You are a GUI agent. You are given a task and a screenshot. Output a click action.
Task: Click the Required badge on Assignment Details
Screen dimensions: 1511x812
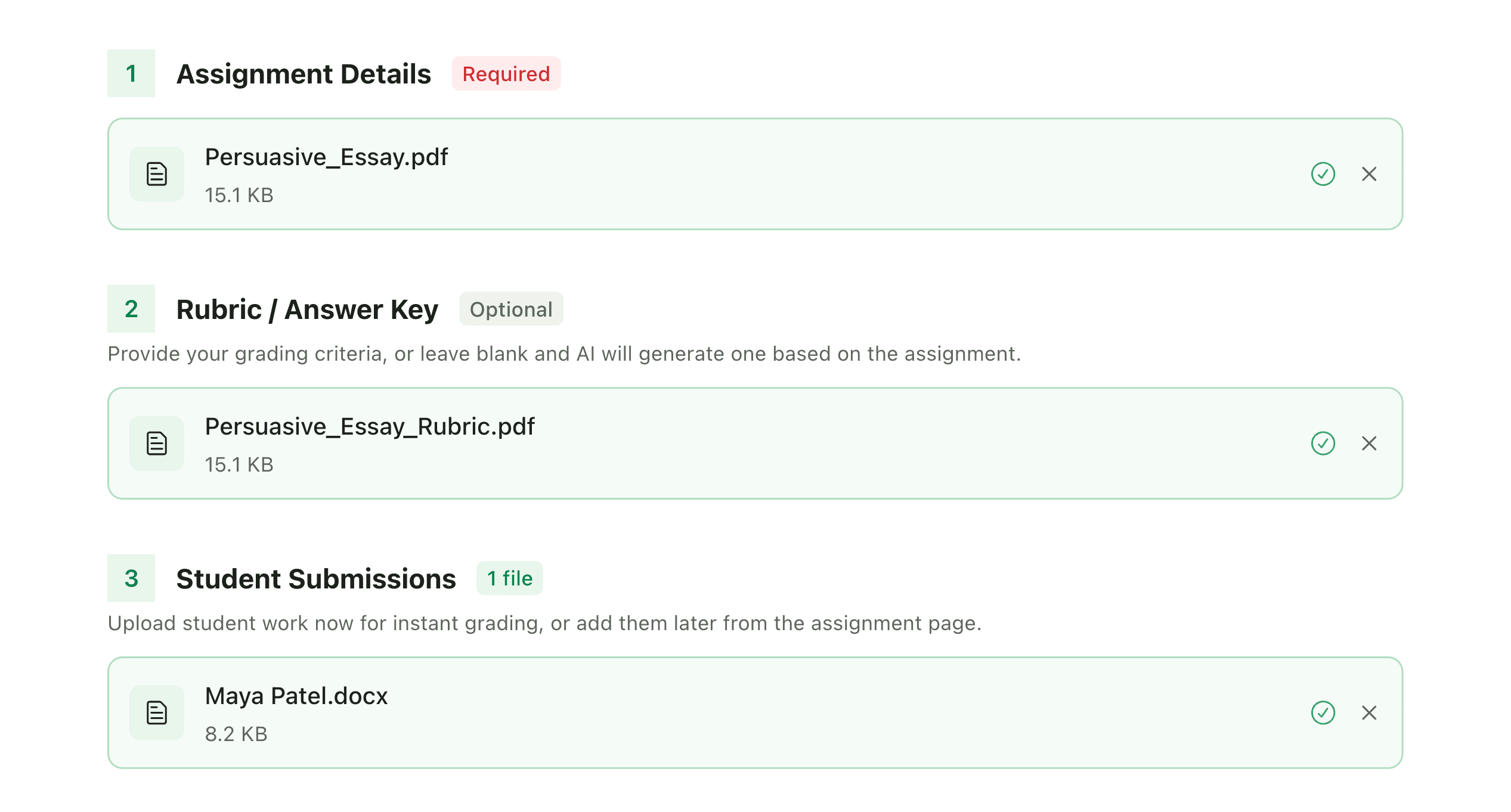(506, 74)
